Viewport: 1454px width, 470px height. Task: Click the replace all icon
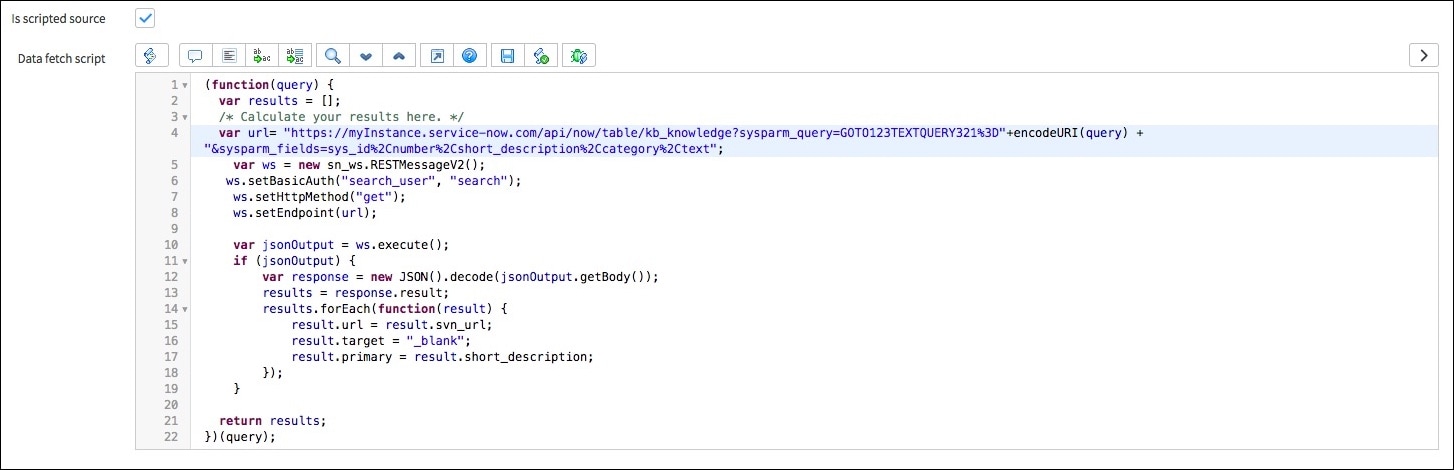(x=296, y=56)
